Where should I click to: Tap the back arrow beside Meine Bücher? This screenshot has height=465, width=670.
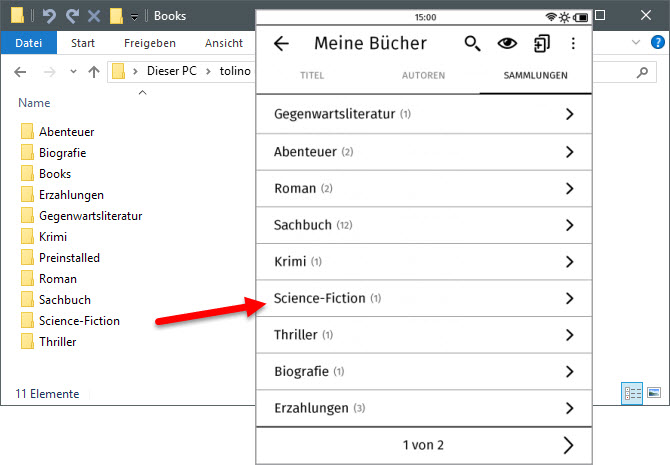281,44
